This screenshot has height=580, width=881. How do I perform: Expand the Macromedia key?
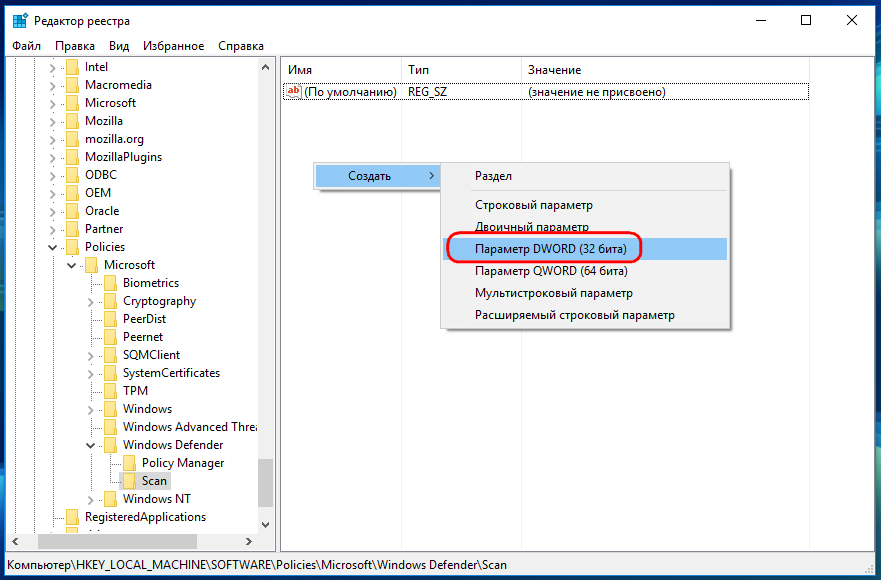click(x=52, y=86)
